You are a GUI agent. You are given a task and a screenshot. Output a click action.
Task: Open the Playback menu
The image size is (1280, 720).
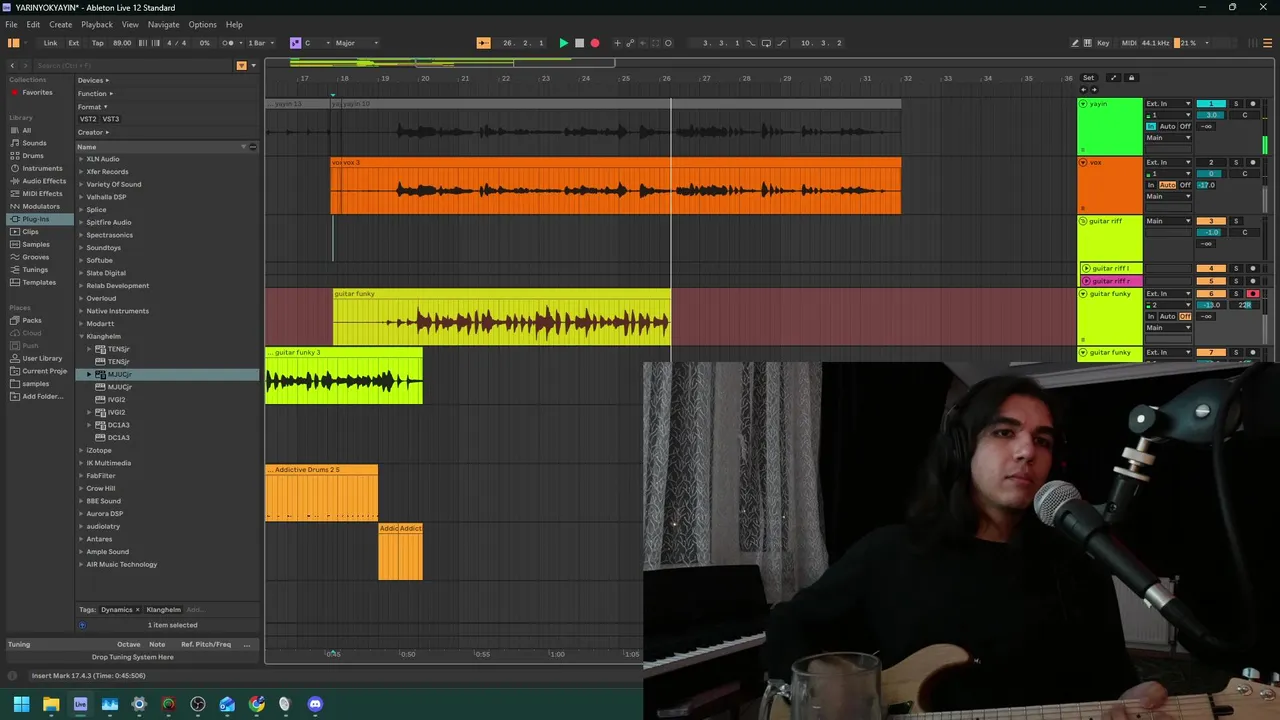pos(97,24)
